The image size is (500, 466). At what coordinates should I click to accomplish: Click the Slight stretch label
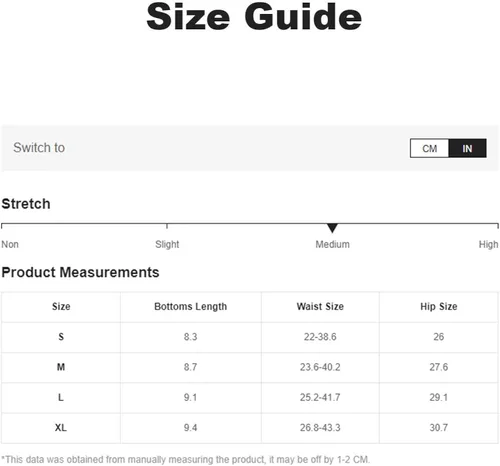pyautogui.click(x=167, y=244)
